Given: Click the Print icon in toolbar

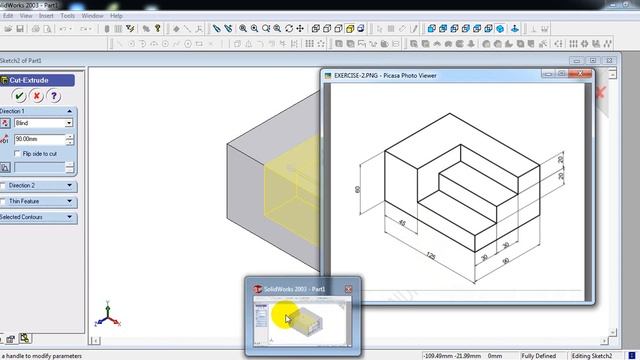Looking at the screenshot, I should (36, 29).
